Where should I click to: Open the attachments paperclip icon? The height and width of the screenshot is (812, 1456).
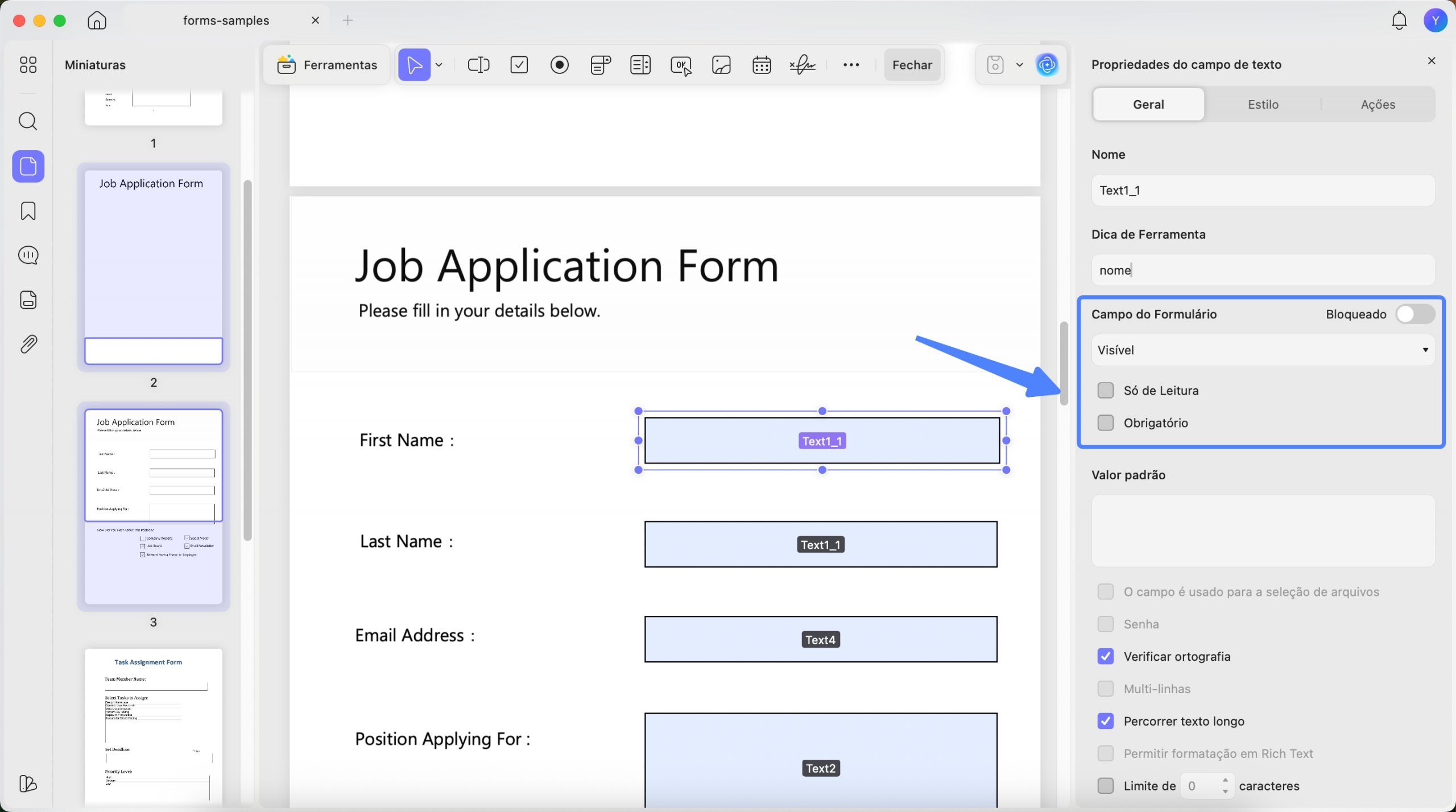(x=28, y=344)
